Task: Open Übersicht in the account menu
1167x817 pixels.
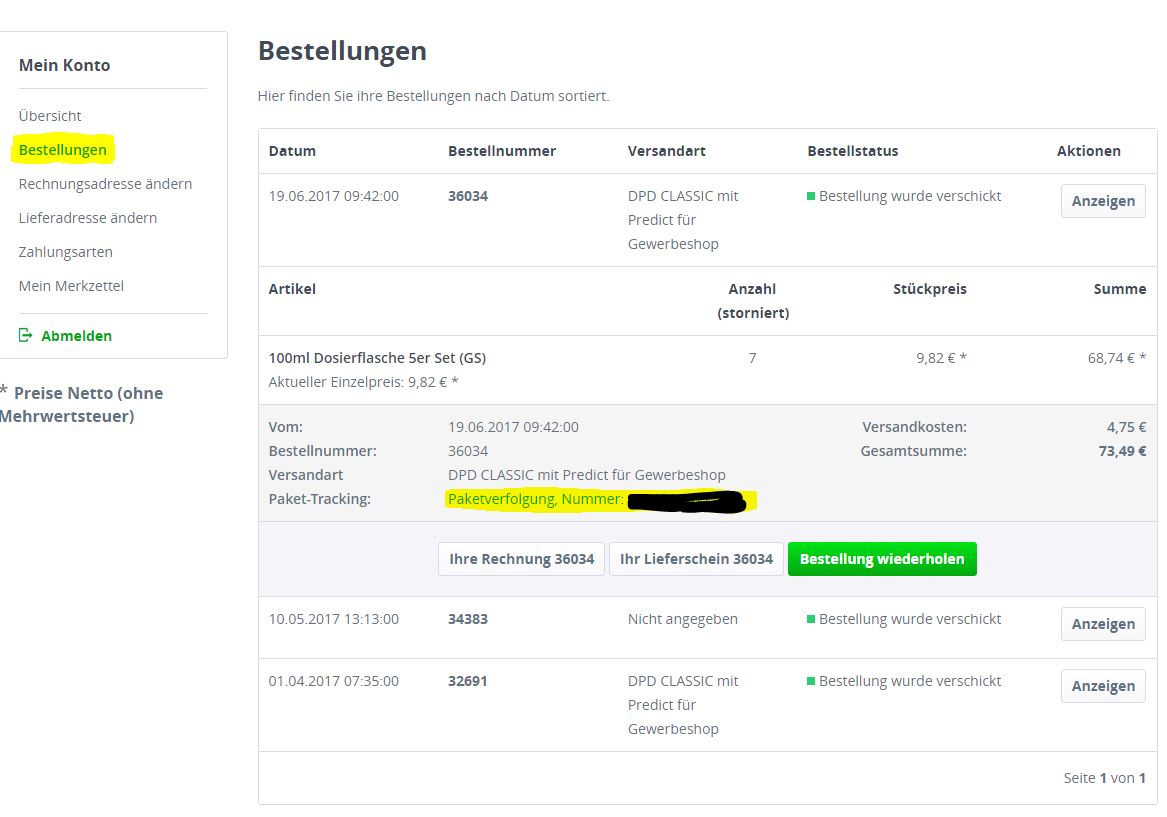Action: click(x=50, y=116)
